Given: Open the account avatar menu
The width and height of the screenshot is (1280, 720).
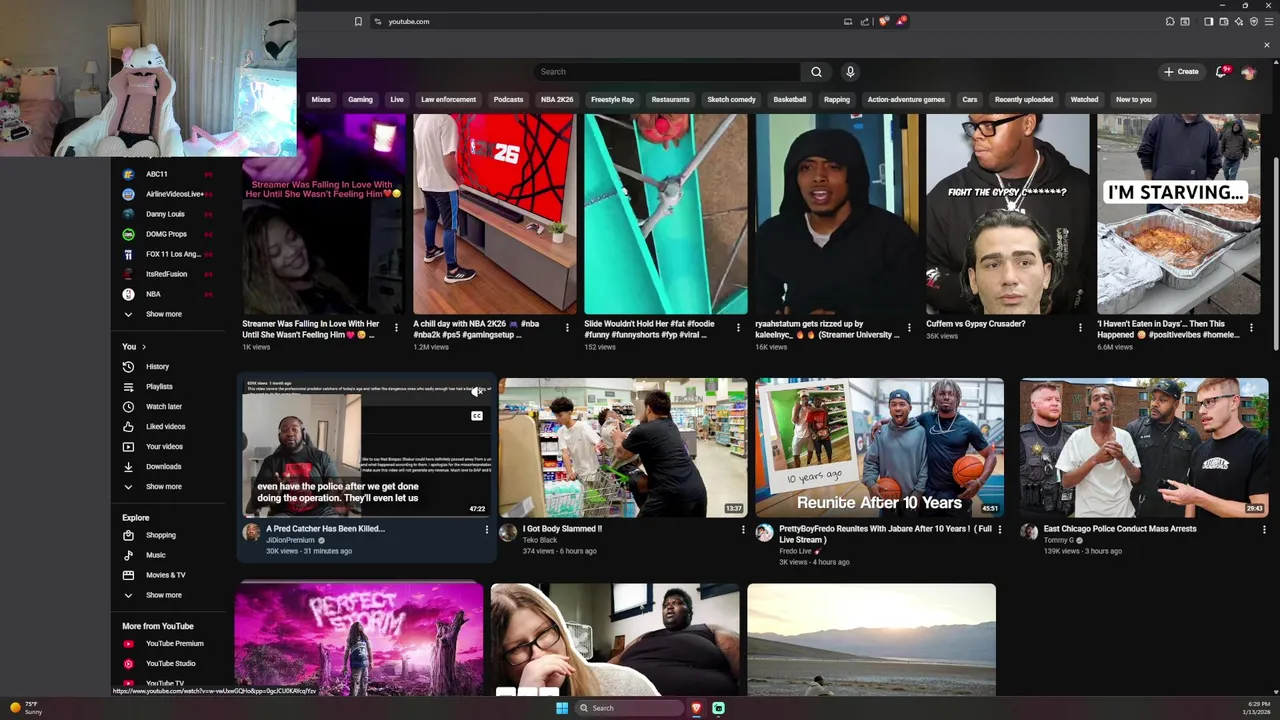Looking at the screenshot, I should (x=1247, y=72).
